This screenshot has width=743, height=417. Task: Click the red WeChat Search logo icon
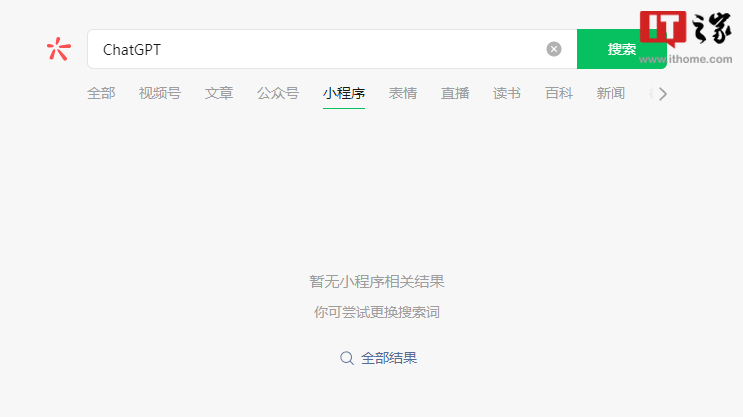59,49
